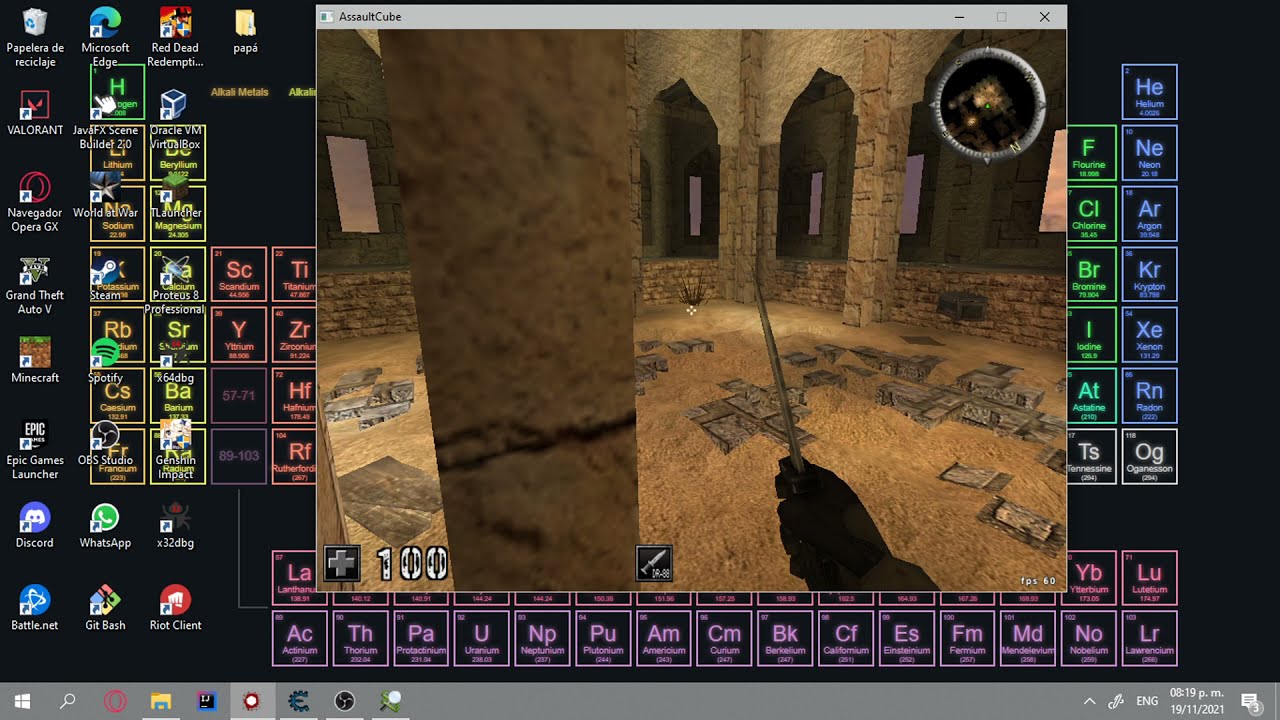Select the WhatsApp desktop shortcut
Image resolution: width=1280 pixels, height=720 pixels.
coord(105,526)
